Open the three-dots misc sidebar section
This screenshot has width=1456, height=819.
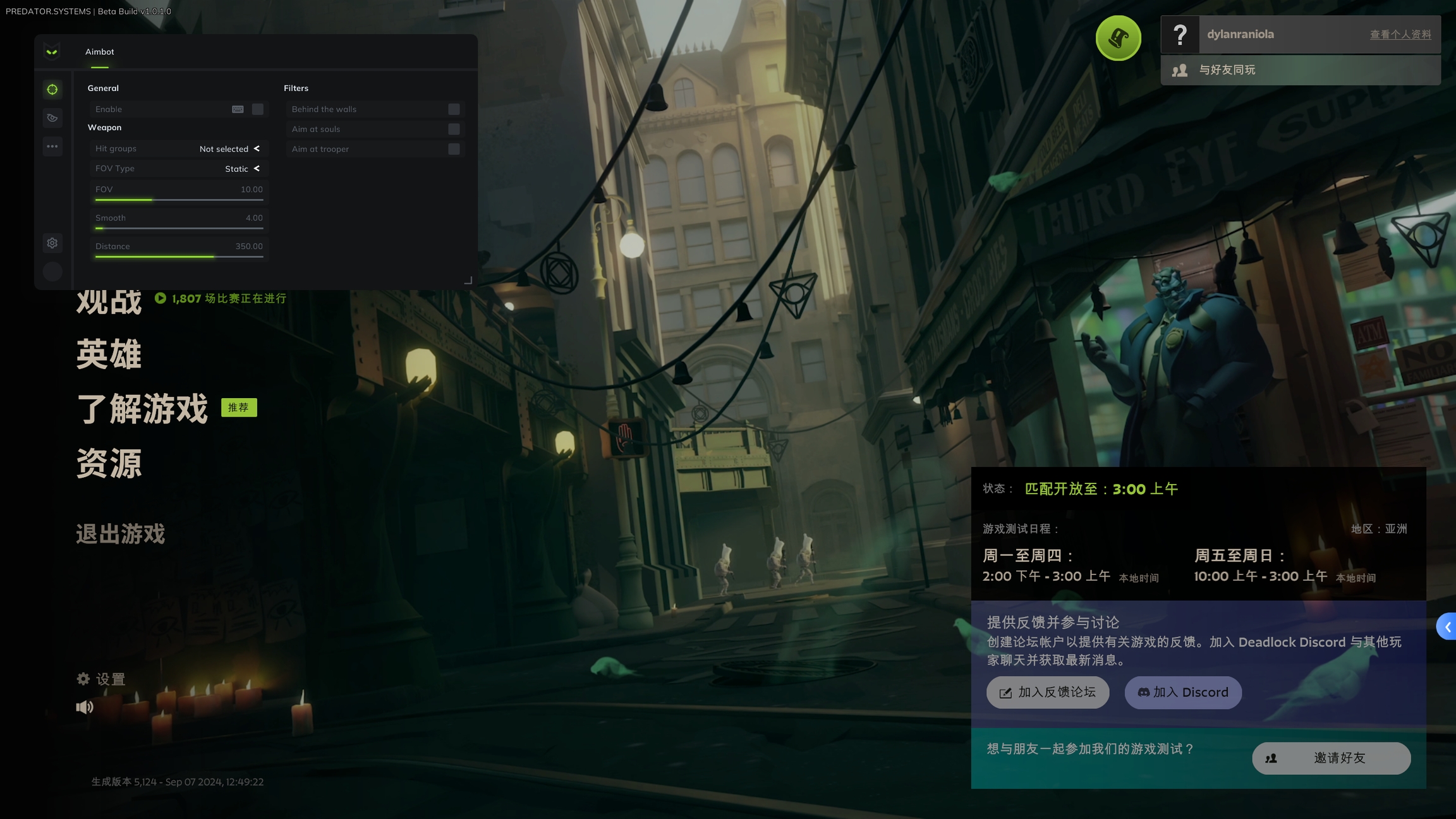pos(52,147)
